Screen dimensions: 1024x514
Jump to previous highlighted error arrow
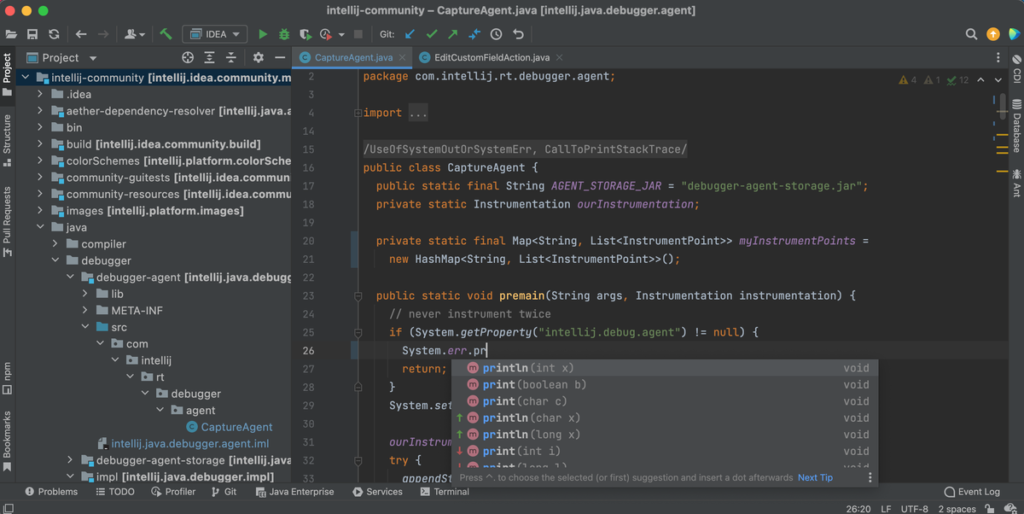[x=980, y=80]
